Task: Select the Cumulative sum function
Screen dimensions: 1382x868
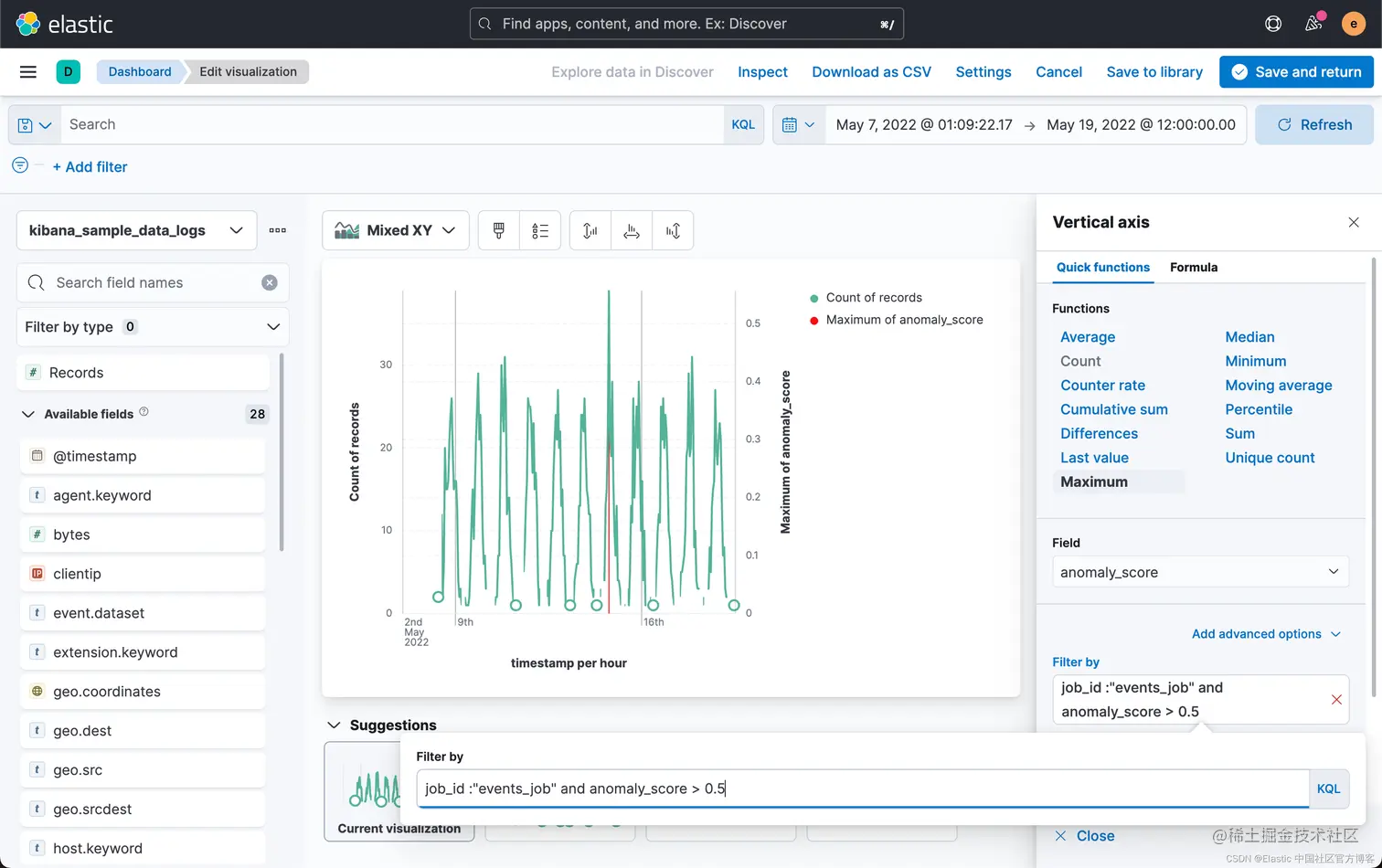Action: tap(1114, 408)
